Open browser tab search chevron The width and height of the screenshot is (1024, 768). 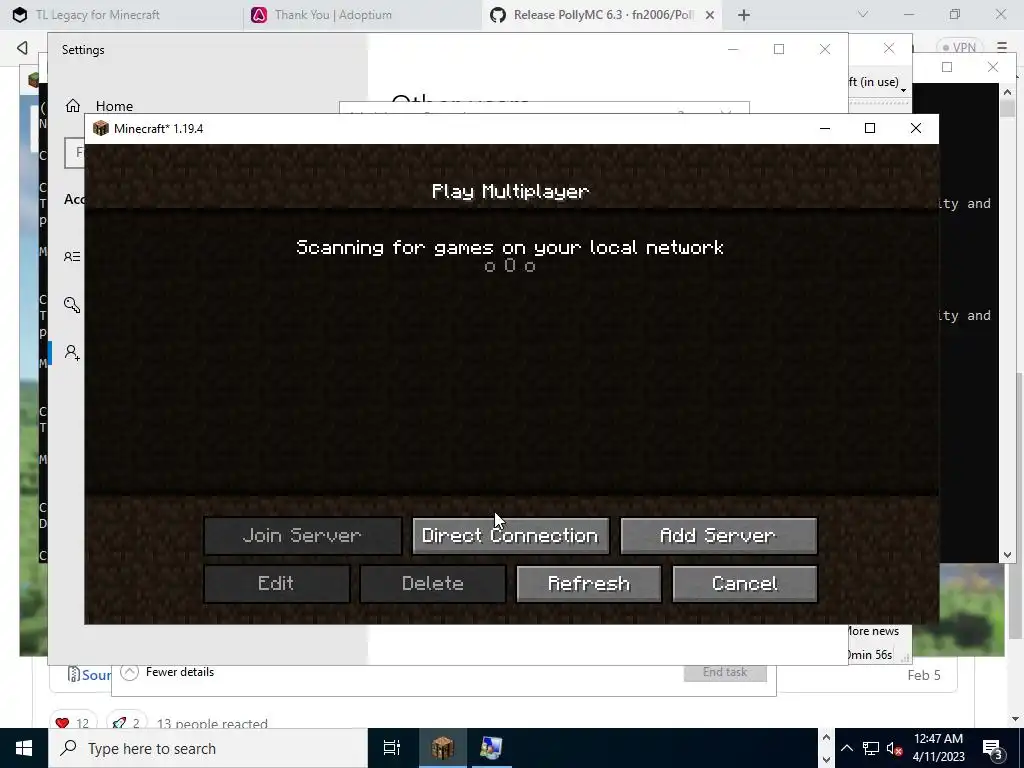863,14
